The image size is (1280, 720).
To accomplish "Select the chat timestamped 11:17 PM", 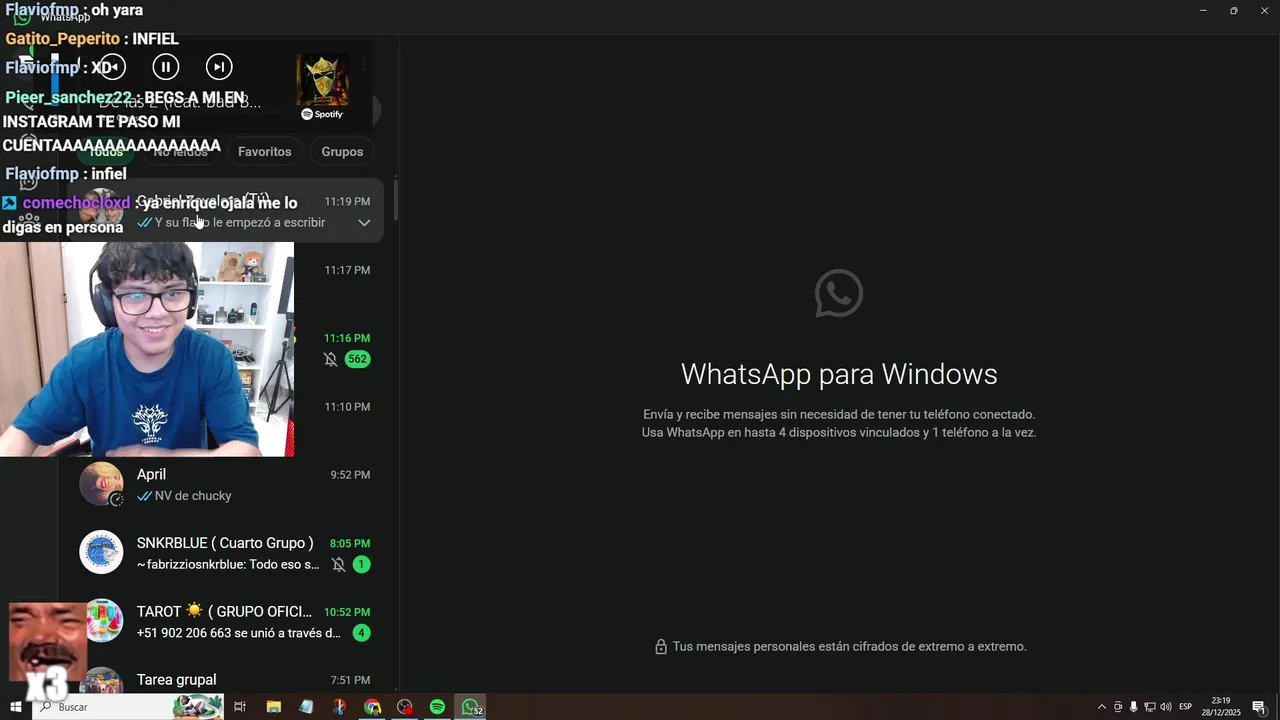I will point(225,280).
